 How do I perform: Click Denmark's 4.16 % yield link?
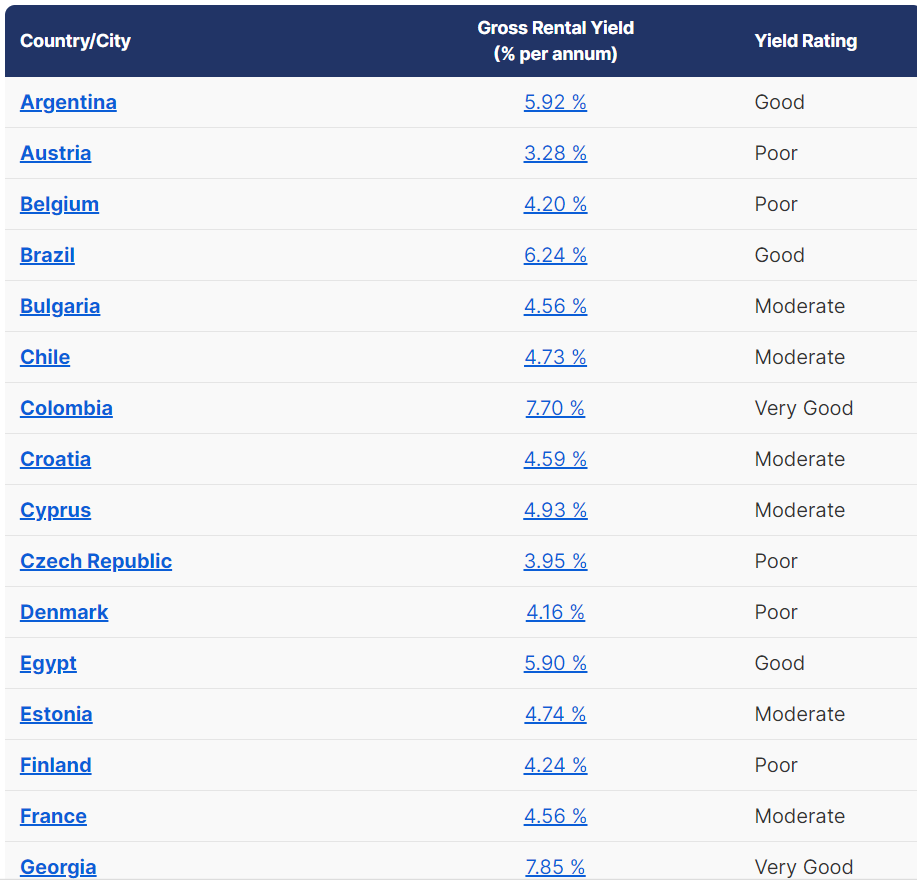pos(555,612)
